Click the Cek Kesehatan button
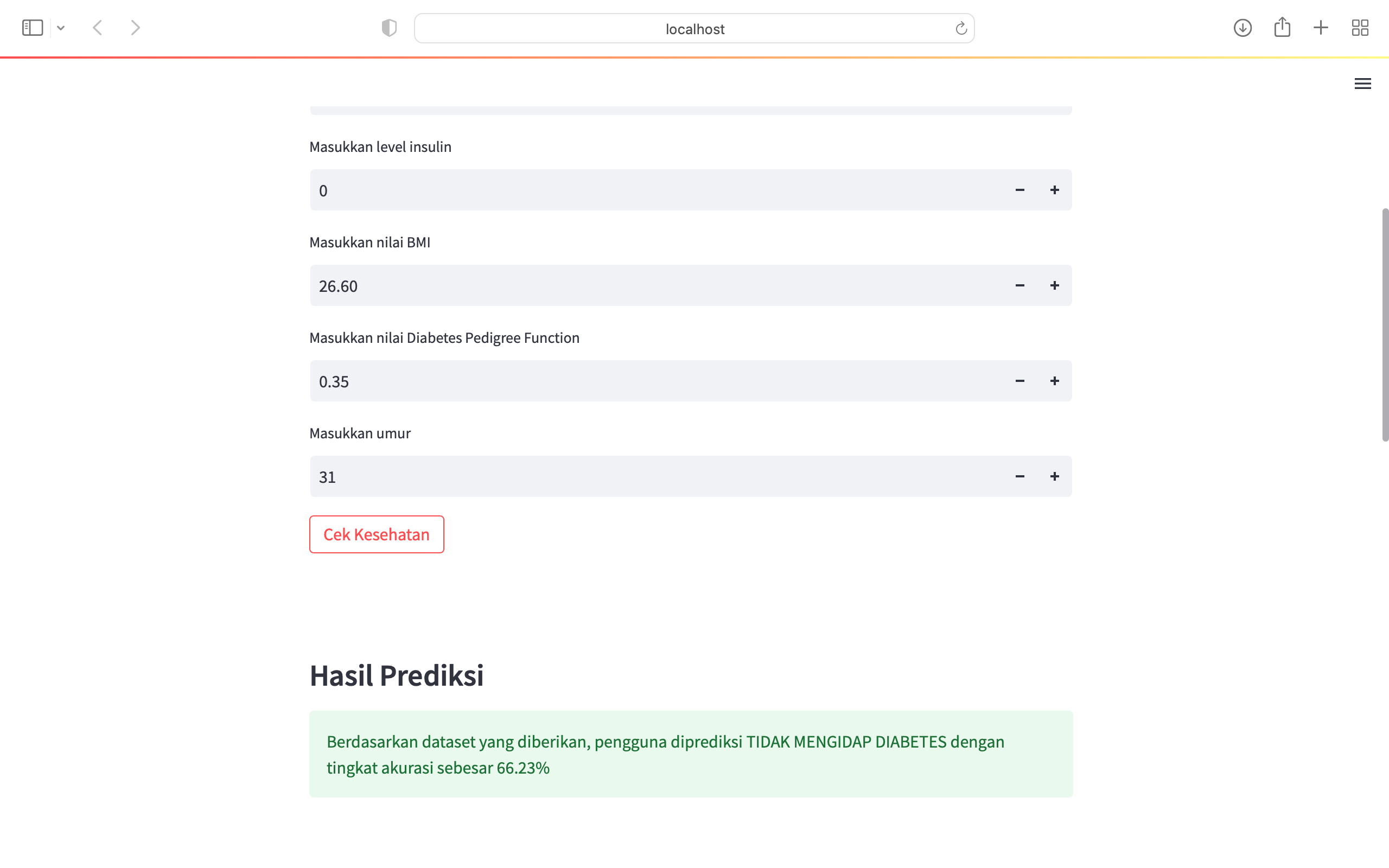The image size is (1389, 868). click(377, 534)
